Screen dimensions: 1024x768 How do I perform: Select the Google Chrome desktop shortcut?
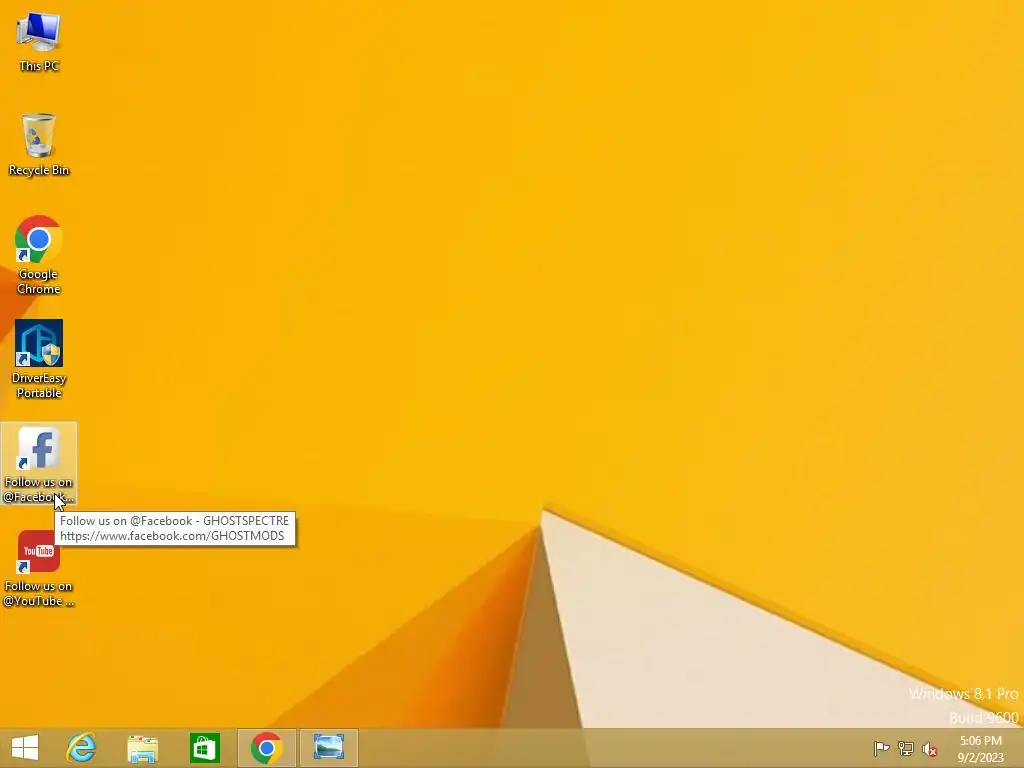39,255
